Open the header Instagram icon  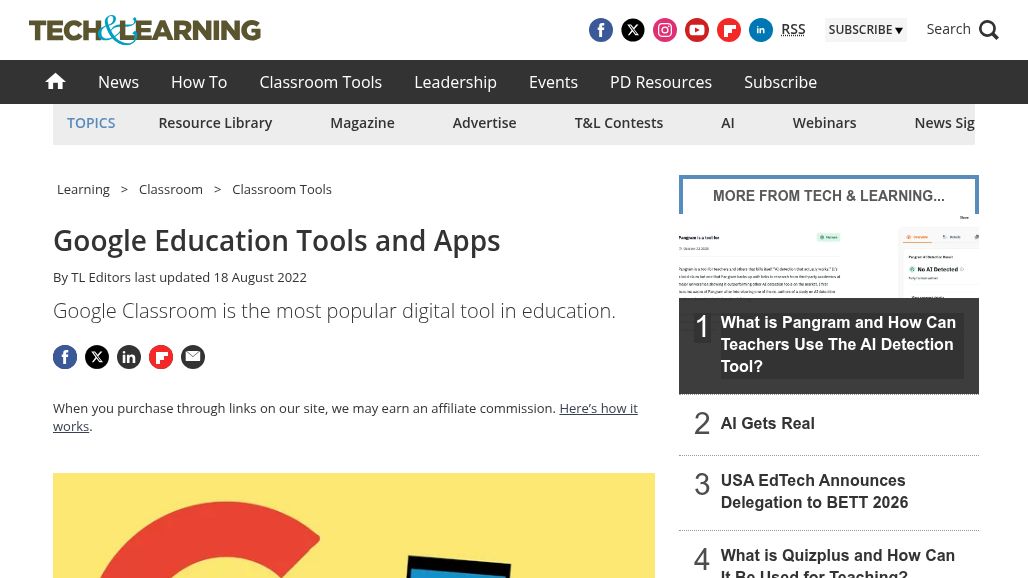coord(665,30)
